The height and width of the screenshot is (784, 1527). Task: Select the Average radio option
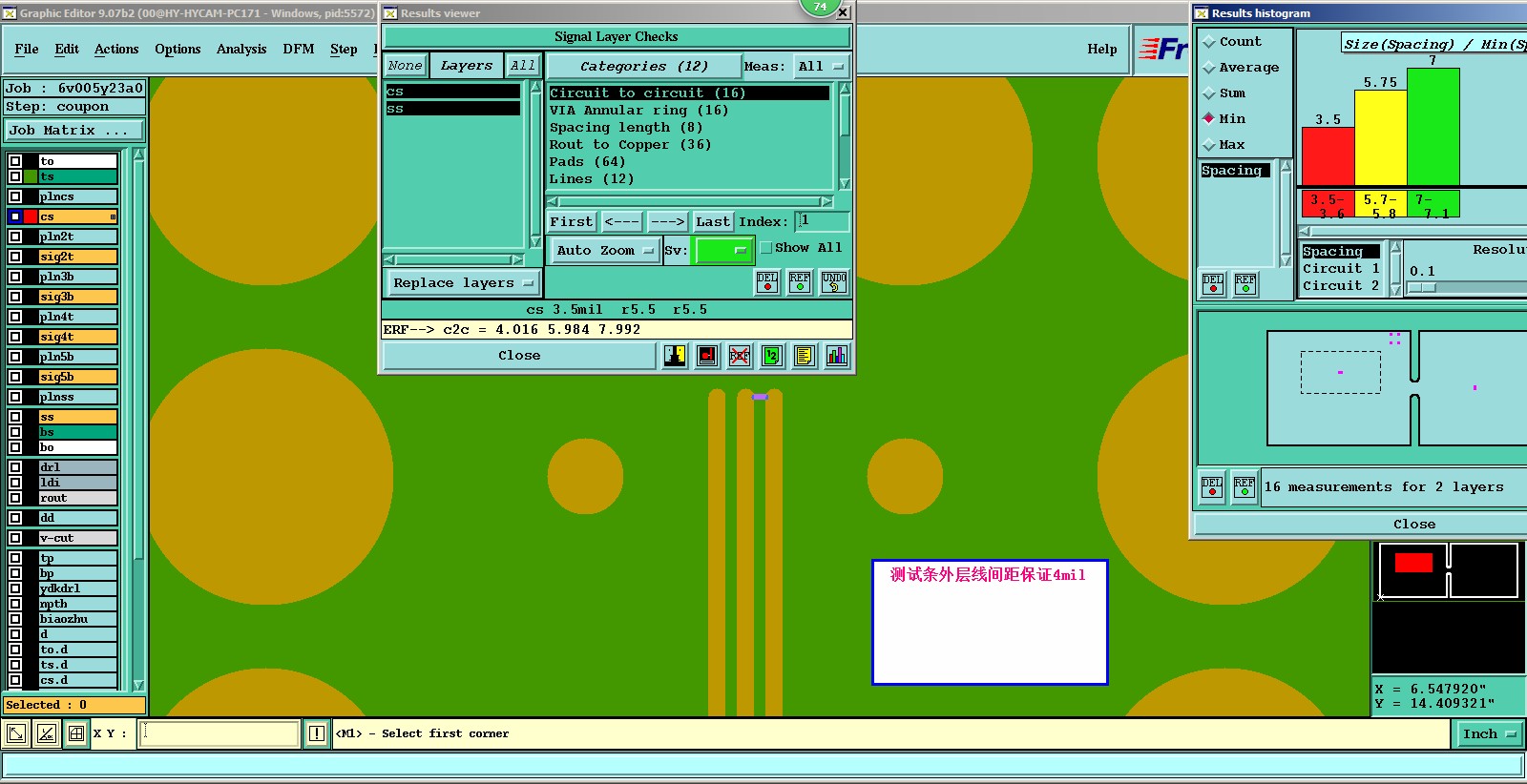click(x=1209, y=68)
